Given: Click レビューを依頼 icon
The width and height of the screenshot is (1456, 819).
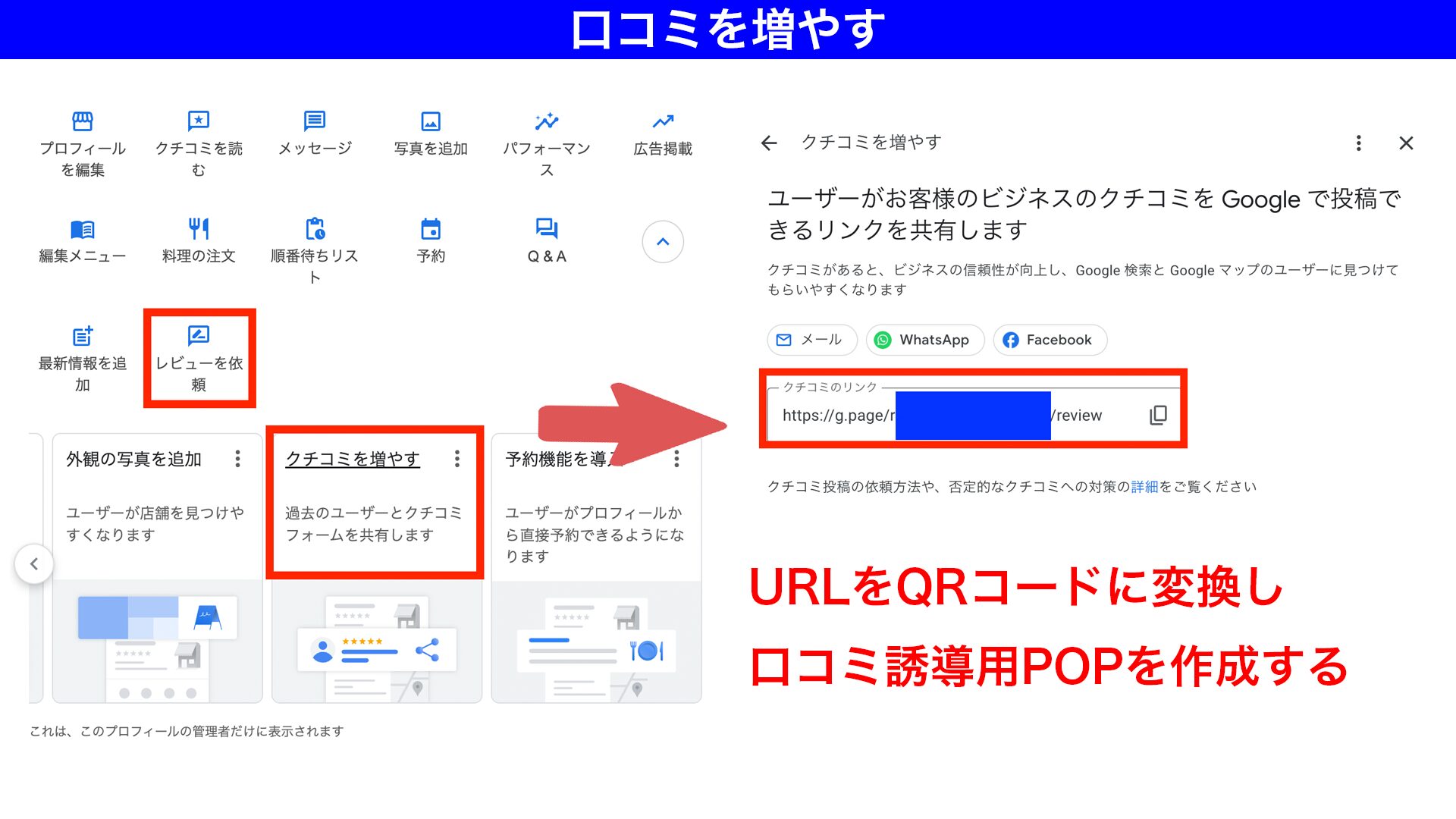Looking at the screenshot, I should [x=199, y=336].
